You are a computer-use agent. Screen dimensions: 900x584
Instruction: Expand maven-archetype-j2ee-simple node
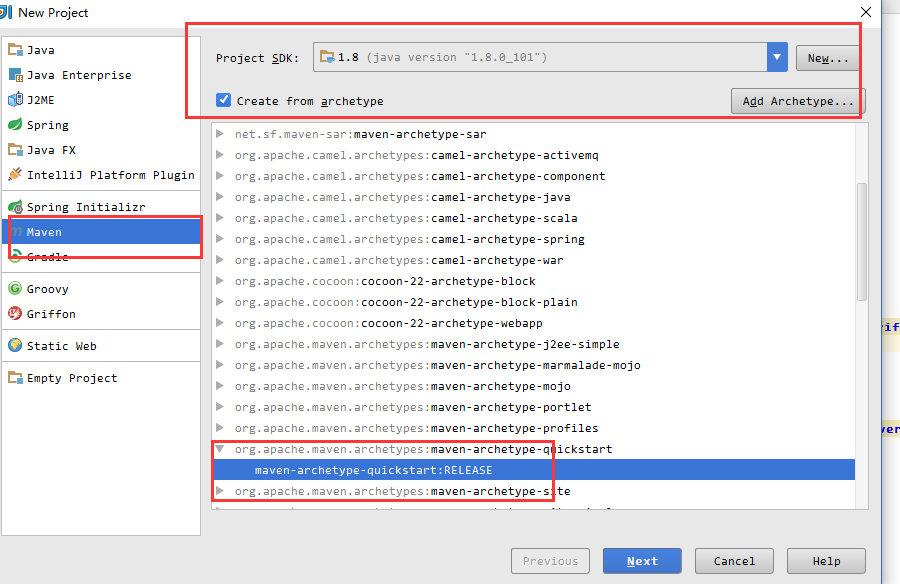[x=220, y=344]
